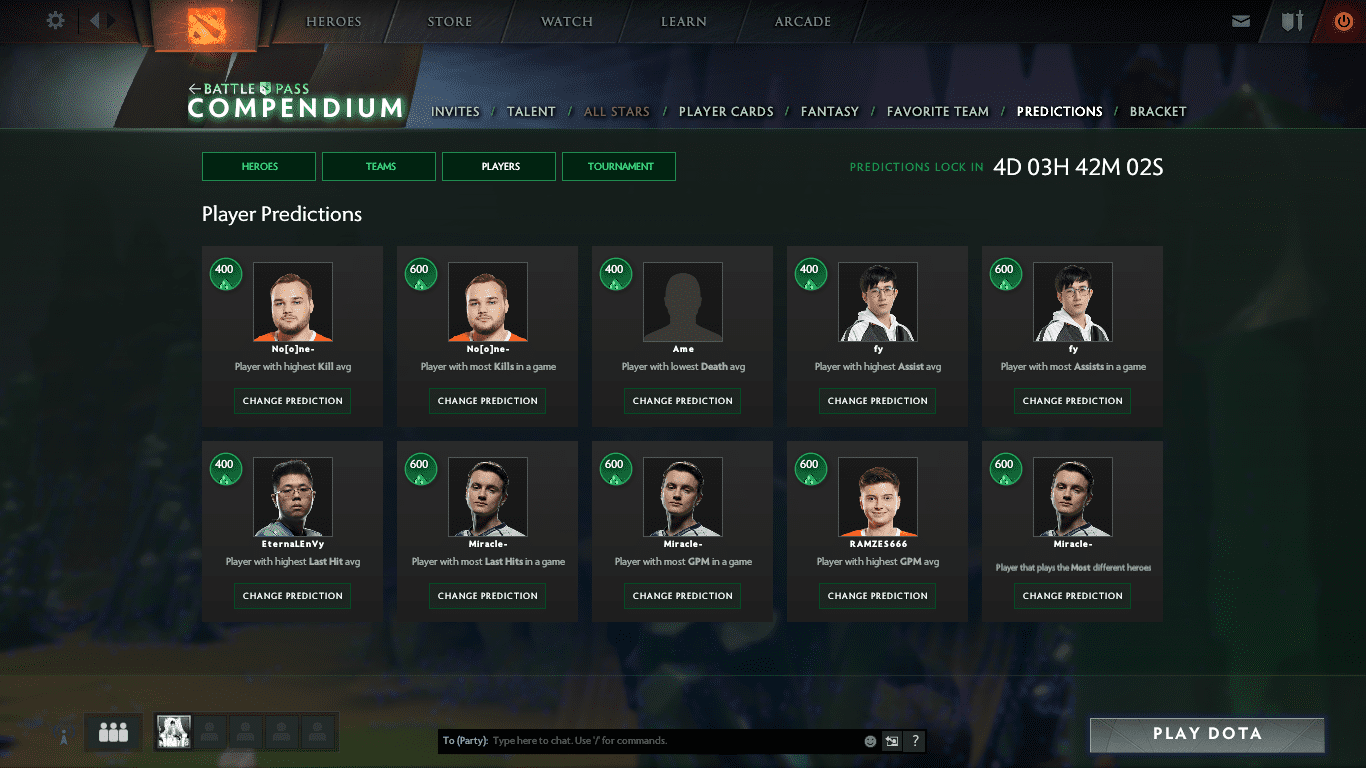Change prediction for highest GPM avg
Screen dimensions: 1366x768
pyautogui.click(x=878, y=596)
